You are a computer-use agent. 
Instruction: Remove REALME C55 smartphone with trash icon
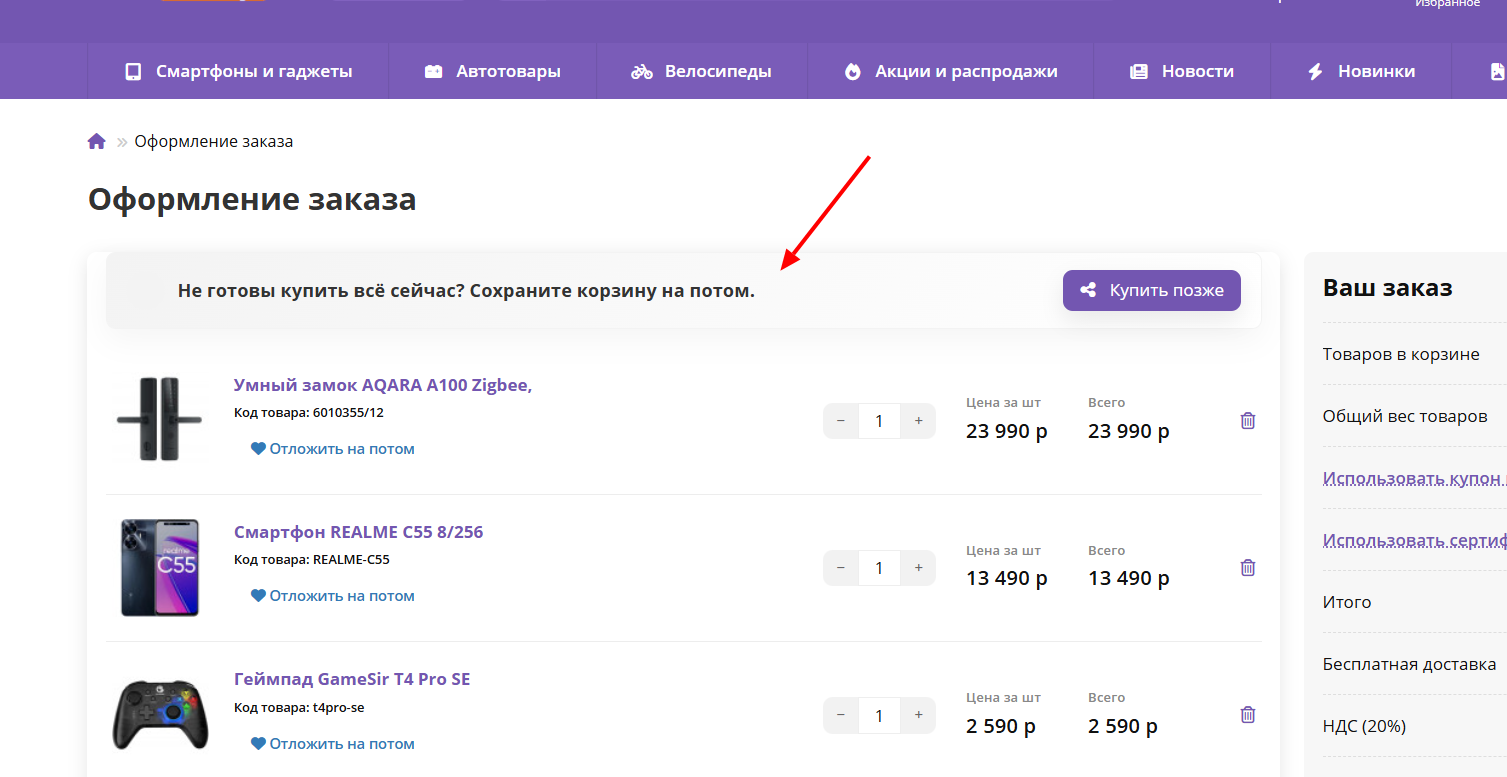[1247, 568]
